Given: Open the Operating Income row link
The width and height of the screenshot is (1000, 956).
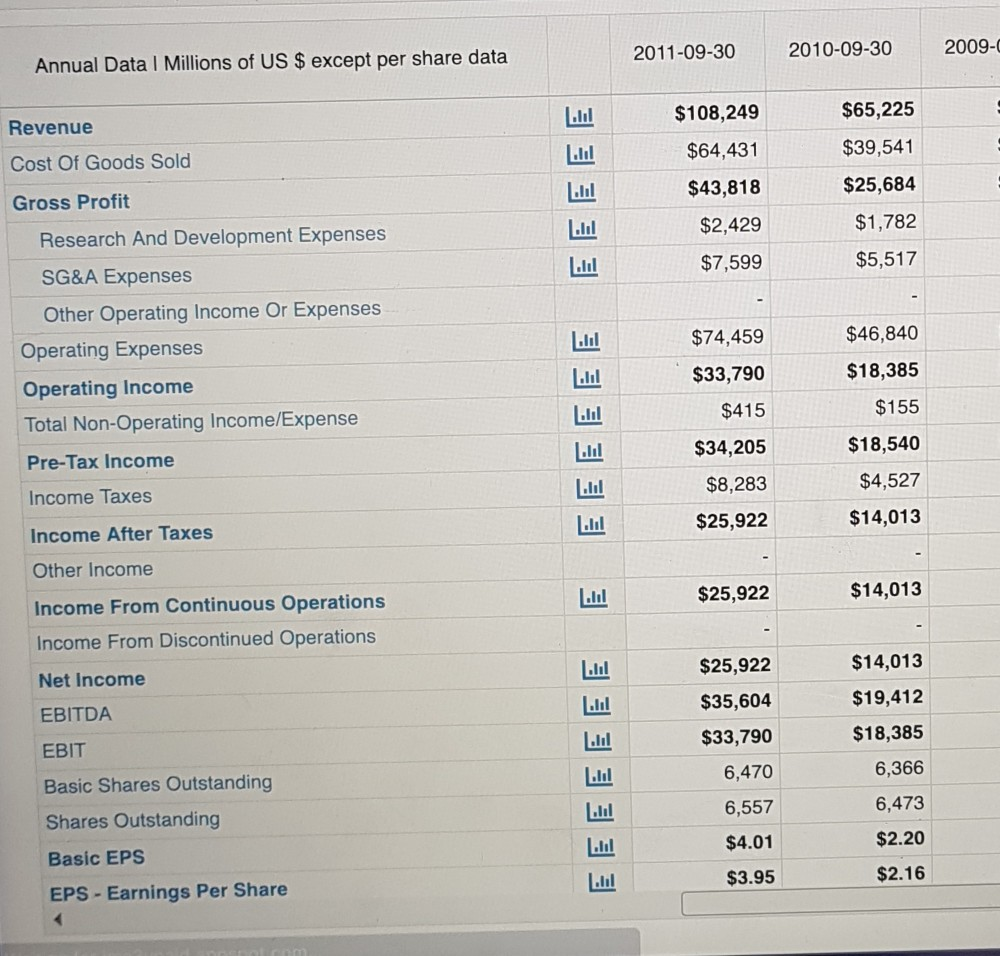Looking at the screenshot, I should [108, 388].
